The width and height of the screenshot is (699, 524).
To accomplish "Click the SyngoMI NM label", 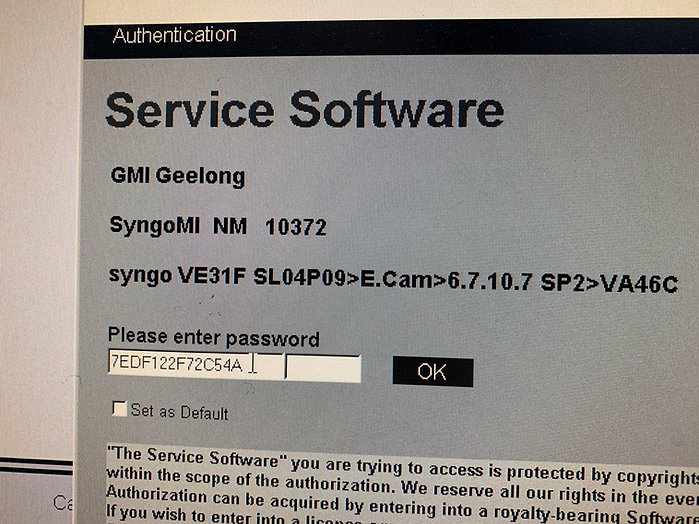I will coord(178,226).
